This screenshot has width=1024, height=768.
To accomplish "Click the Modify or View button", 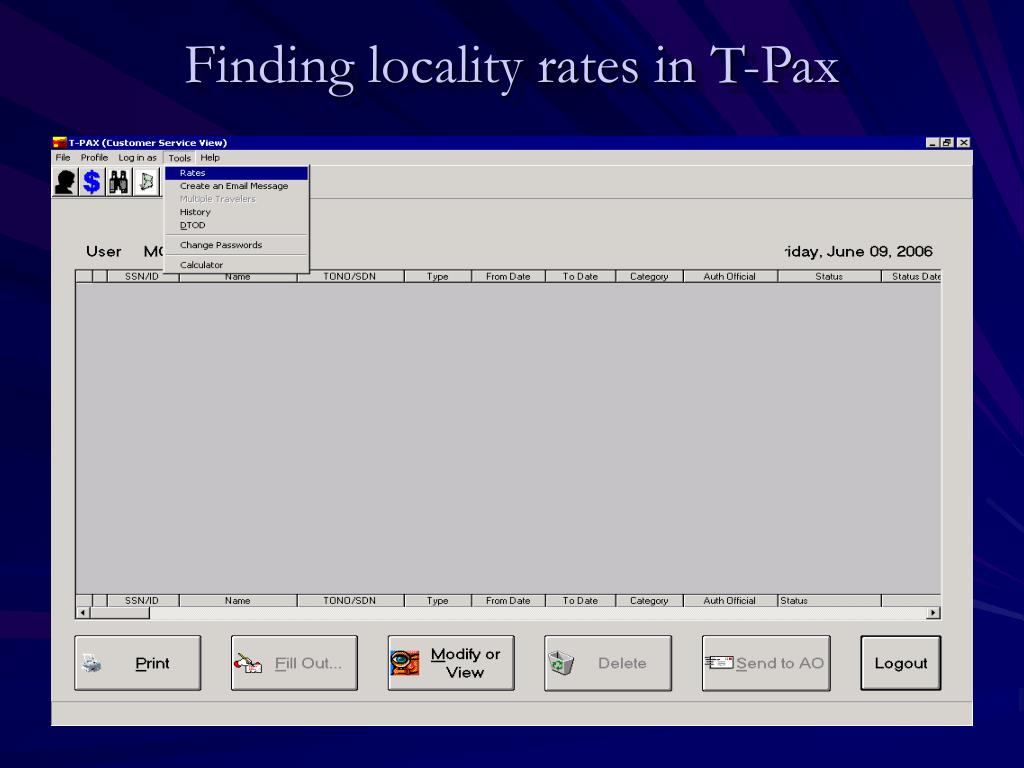I will 451,663.
